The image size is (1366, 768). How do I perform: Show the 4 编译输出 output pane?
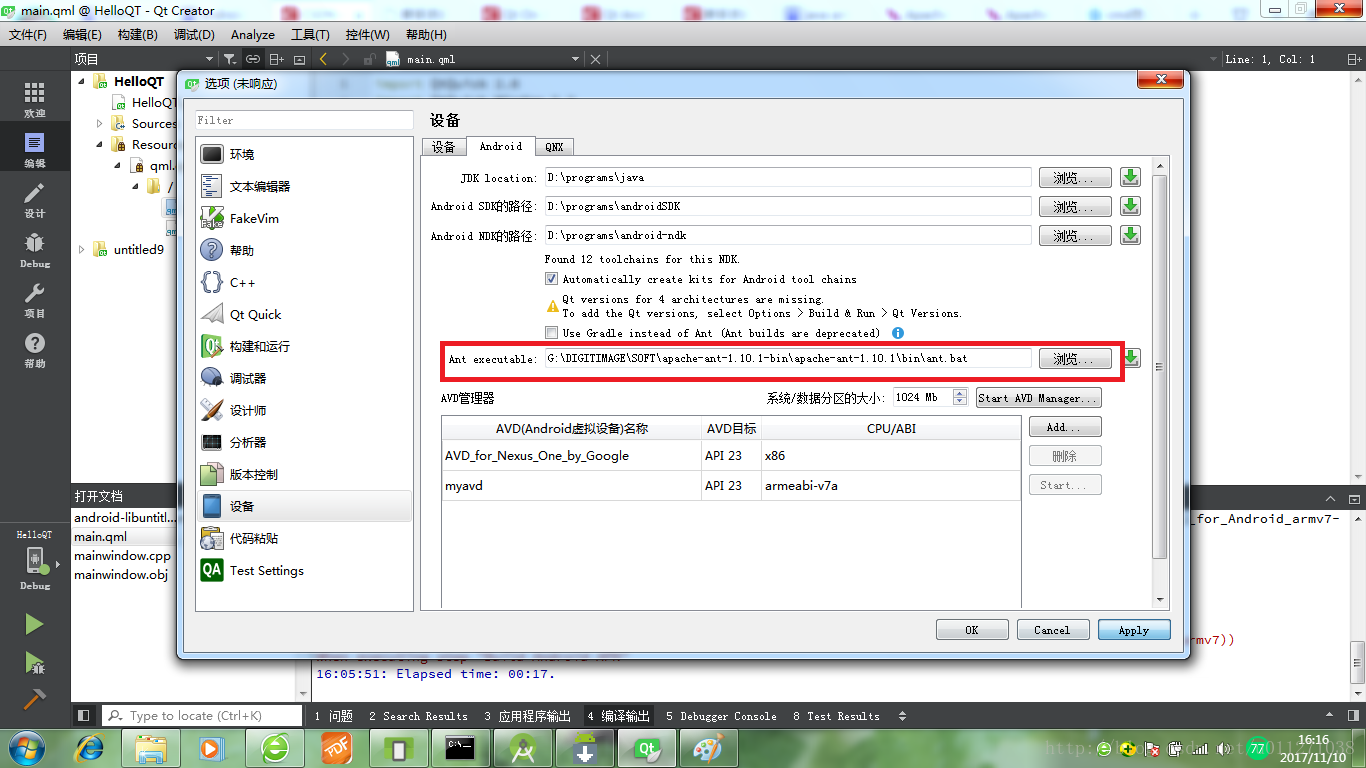(x=619, y=716)
